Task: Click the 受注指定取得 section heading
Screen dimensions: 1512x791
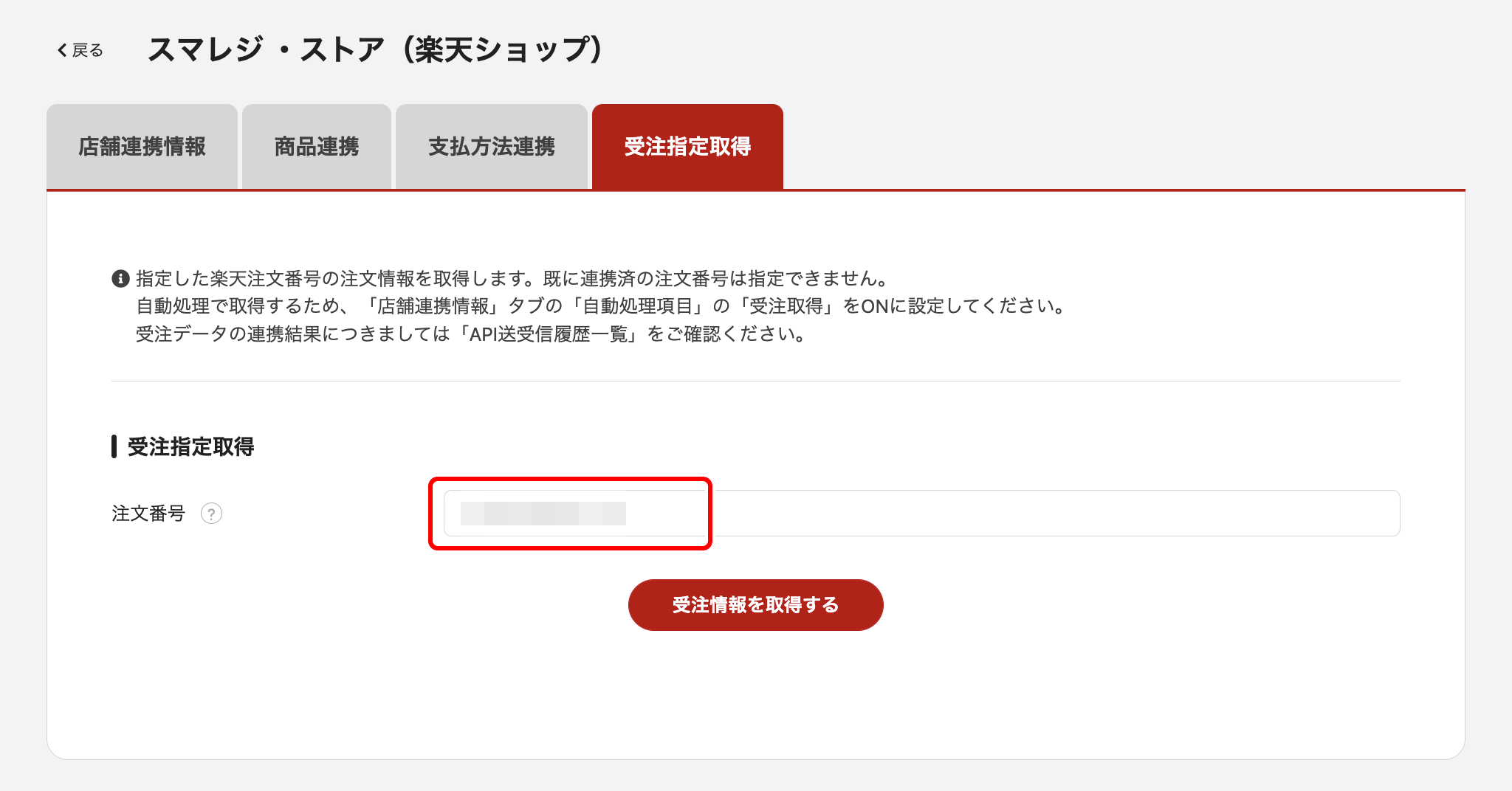Action: [190, 446]
